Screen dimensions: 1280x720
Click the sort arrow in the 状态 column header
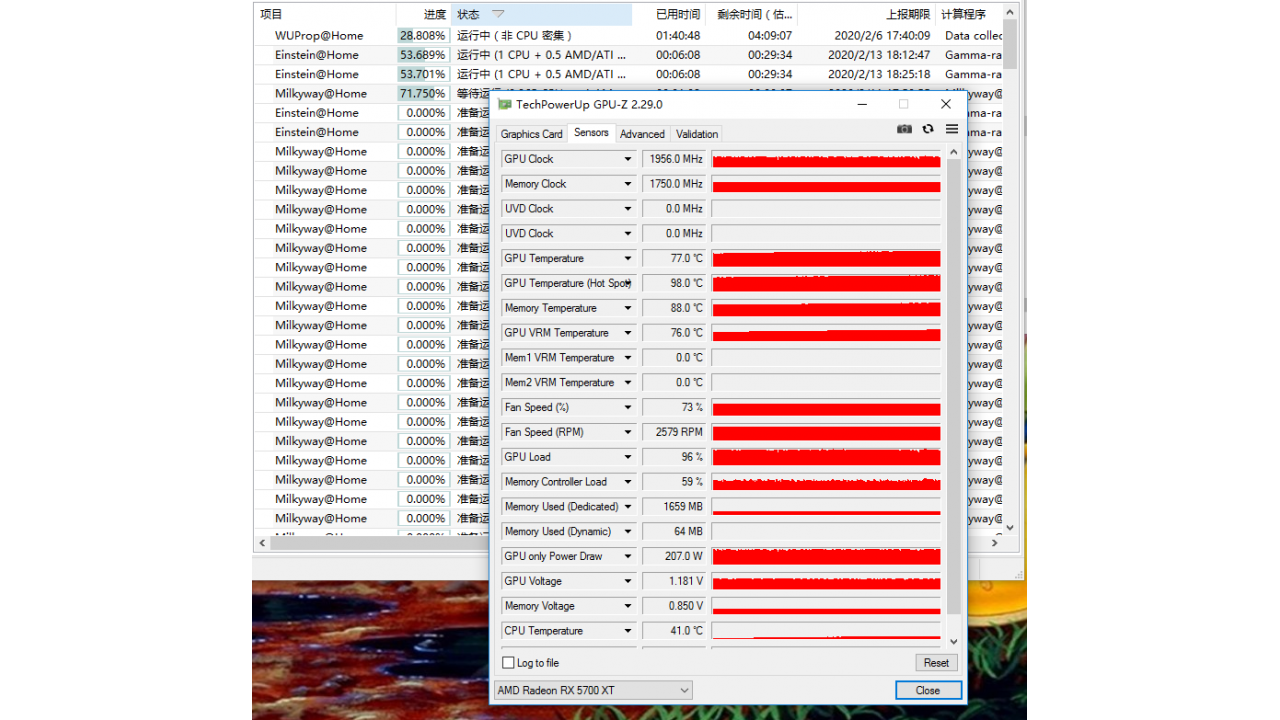[x=498, y=14]
